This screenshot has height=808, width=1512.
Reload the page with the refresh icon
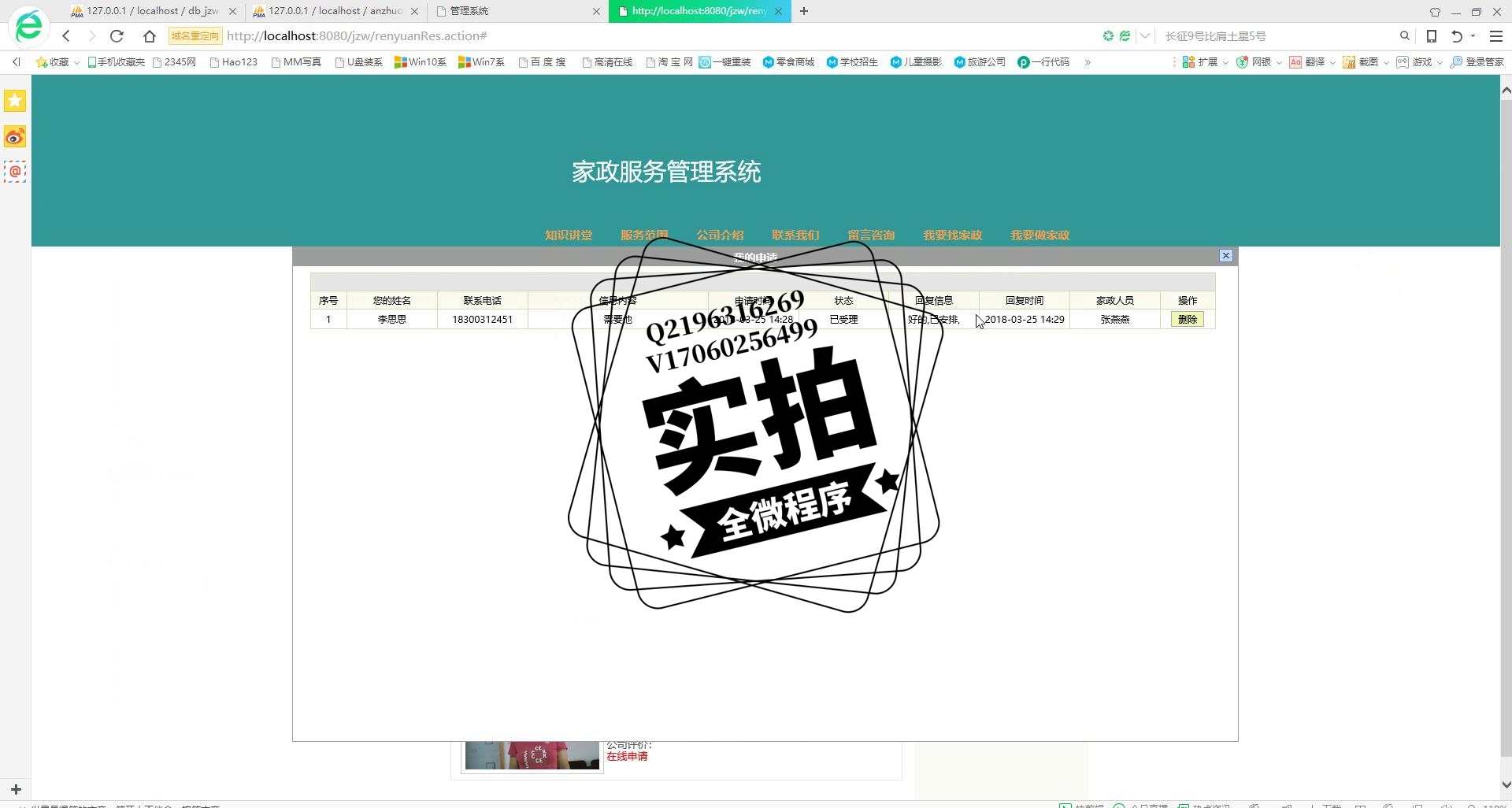point(117,35)
